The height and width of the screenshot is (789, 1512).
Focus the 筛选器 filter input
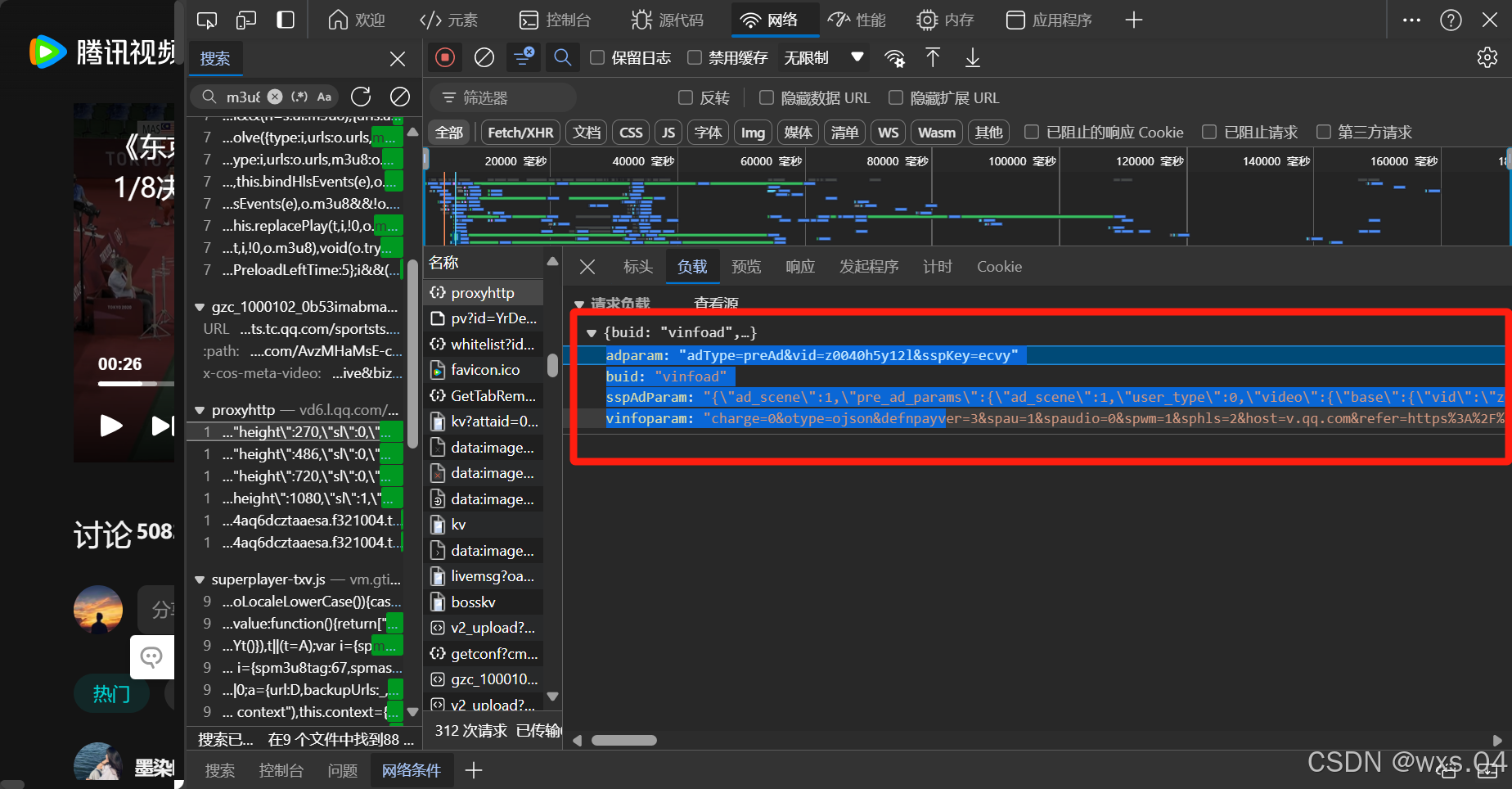pyautogui.click(x=503, y=97)
